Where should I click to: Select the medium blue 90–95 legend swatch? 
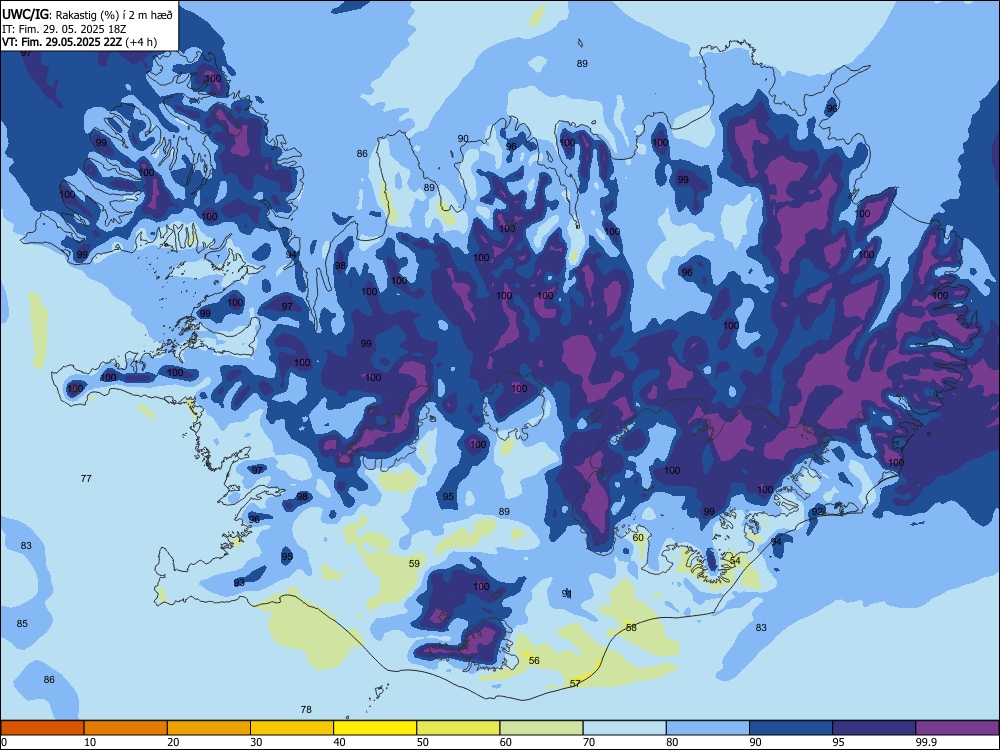[791, 728]
